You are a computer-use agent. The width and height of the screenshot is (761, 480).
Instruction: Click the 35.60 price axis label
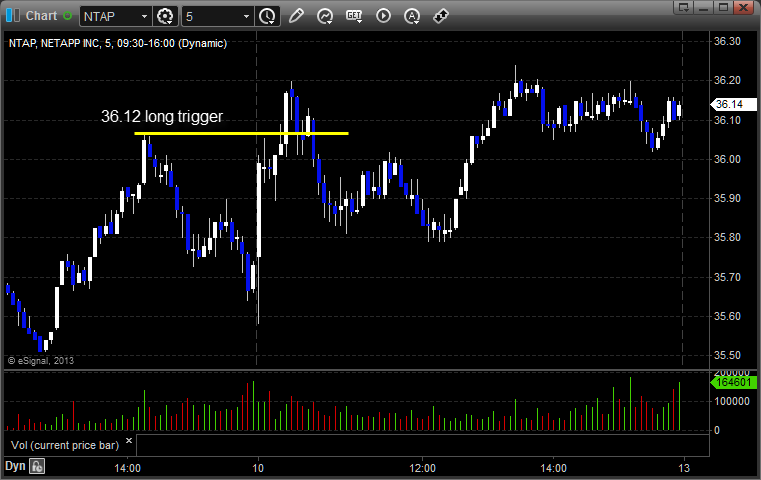[727, 316]
